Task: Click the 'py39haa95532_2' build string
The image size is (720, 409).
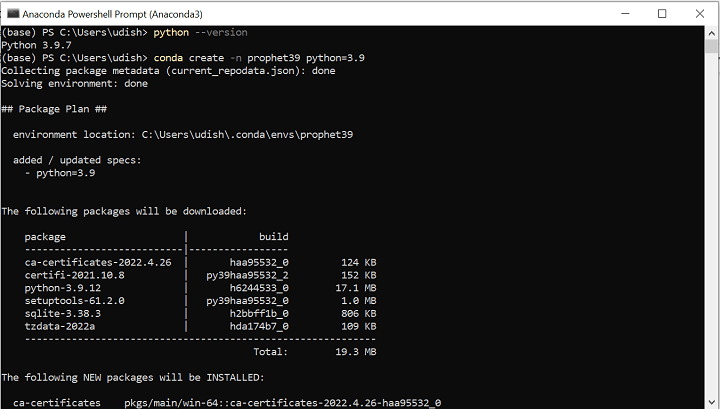Action: (247, 275)
